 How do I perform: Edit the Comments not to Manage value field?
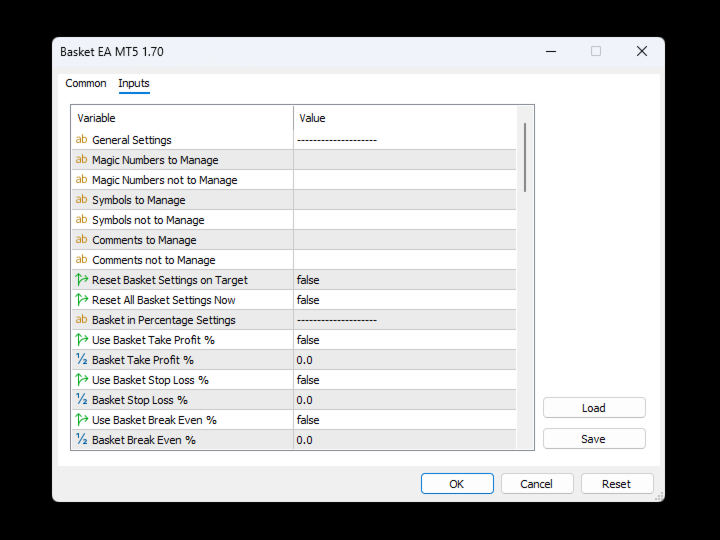405,259
